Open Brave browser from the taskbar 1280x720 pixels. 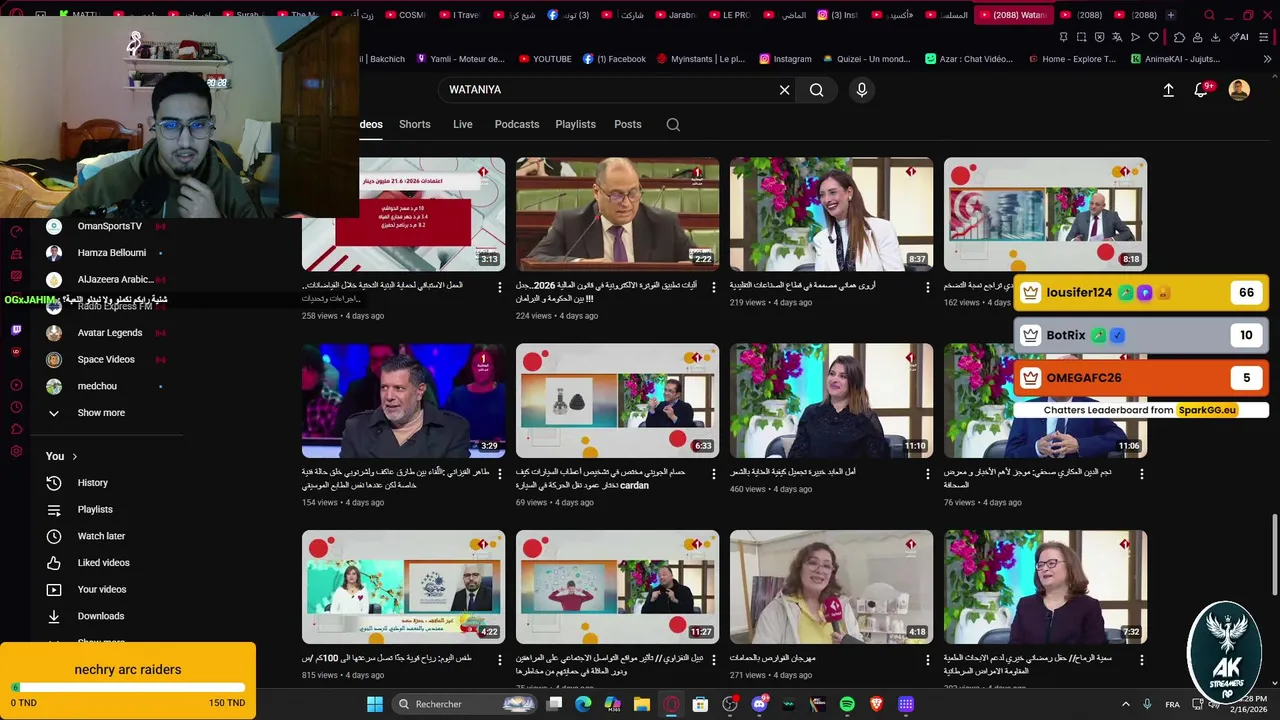pos(877,704)
